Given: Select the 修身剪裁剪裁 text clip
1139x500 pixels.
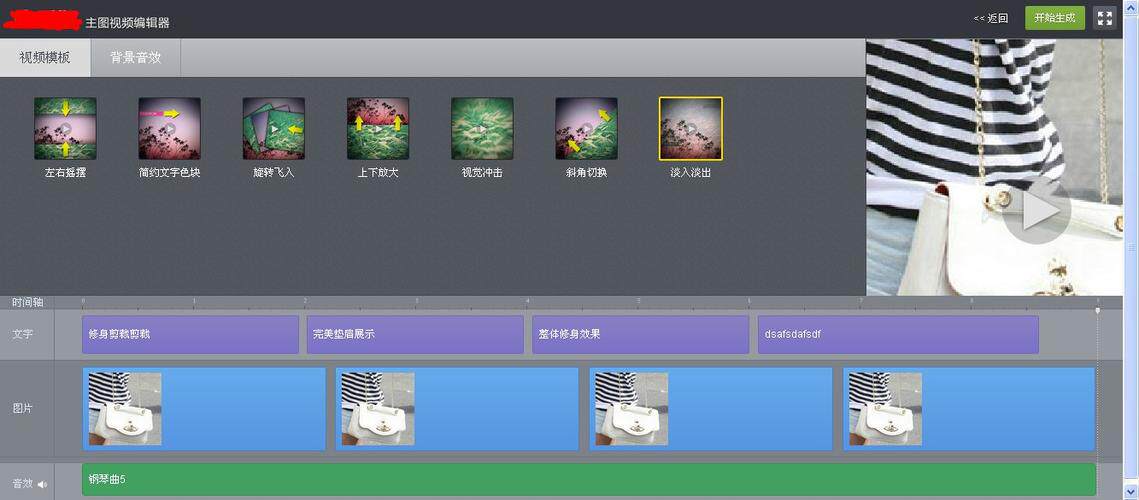Looking at the screenshot, I should point(190,334).
